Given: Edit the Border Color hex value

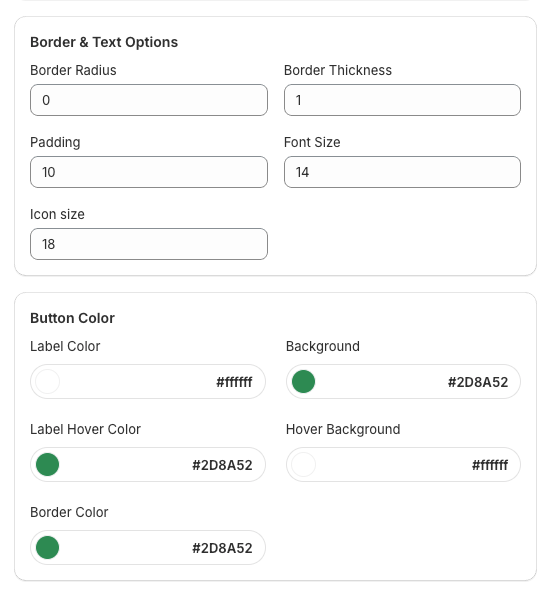Looking at the screenshot, I should pyautogui.click(x=222, y=548).
